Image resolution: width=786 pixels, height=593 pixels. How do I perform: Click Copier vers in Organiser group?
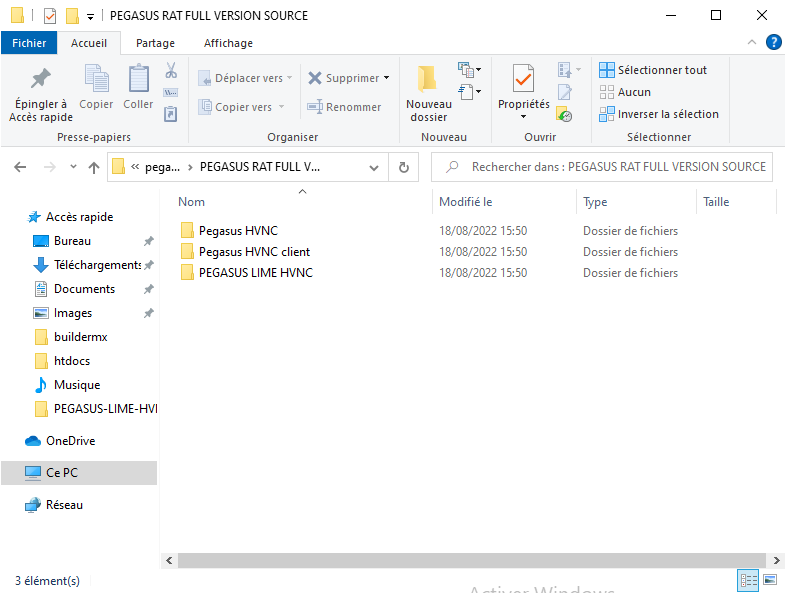tap(241, 107)
